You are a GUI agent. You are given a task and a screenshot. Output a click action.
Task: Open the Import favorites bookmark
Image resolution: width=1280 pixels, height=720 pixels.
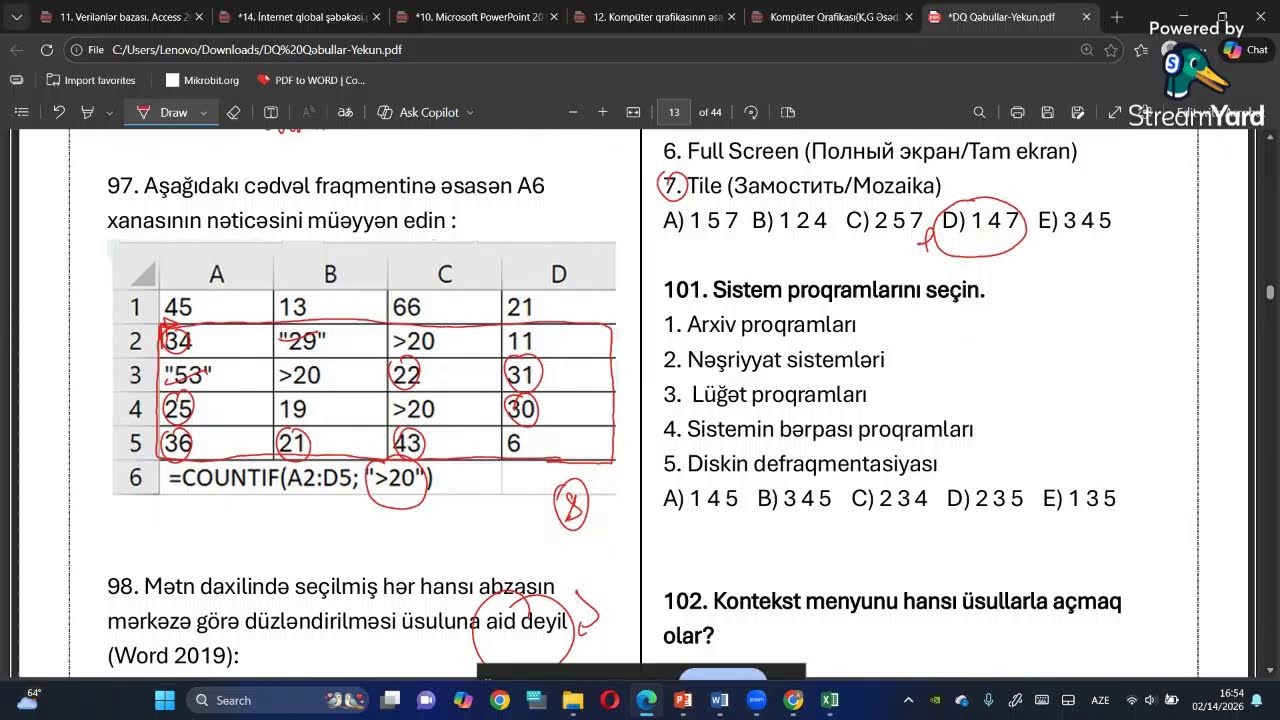pos(90,80)
